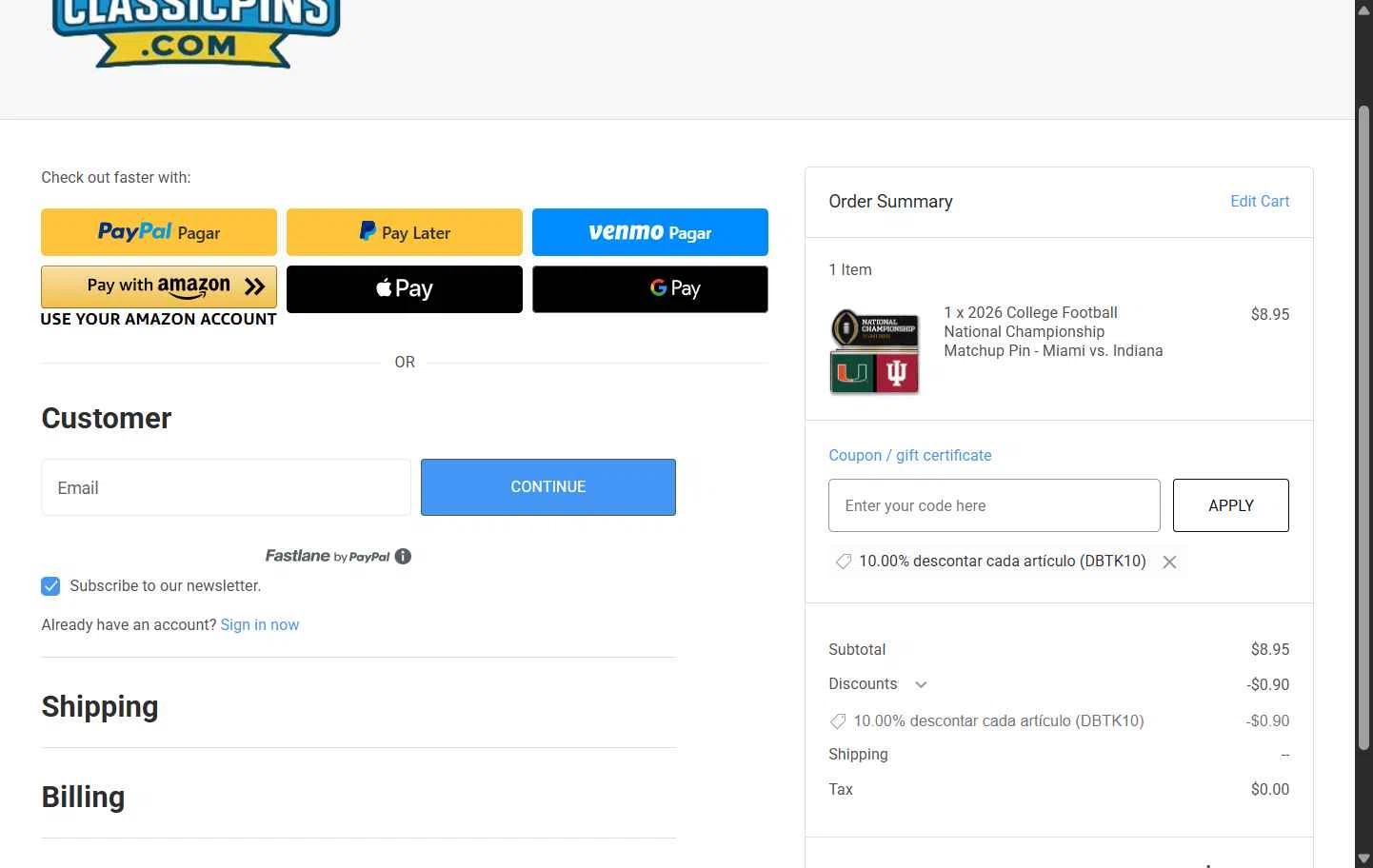The width and height of the screenshot is (1373, 868).
Task: Click the ClassicPins.com logo
Action: click(x=196, y=34)
